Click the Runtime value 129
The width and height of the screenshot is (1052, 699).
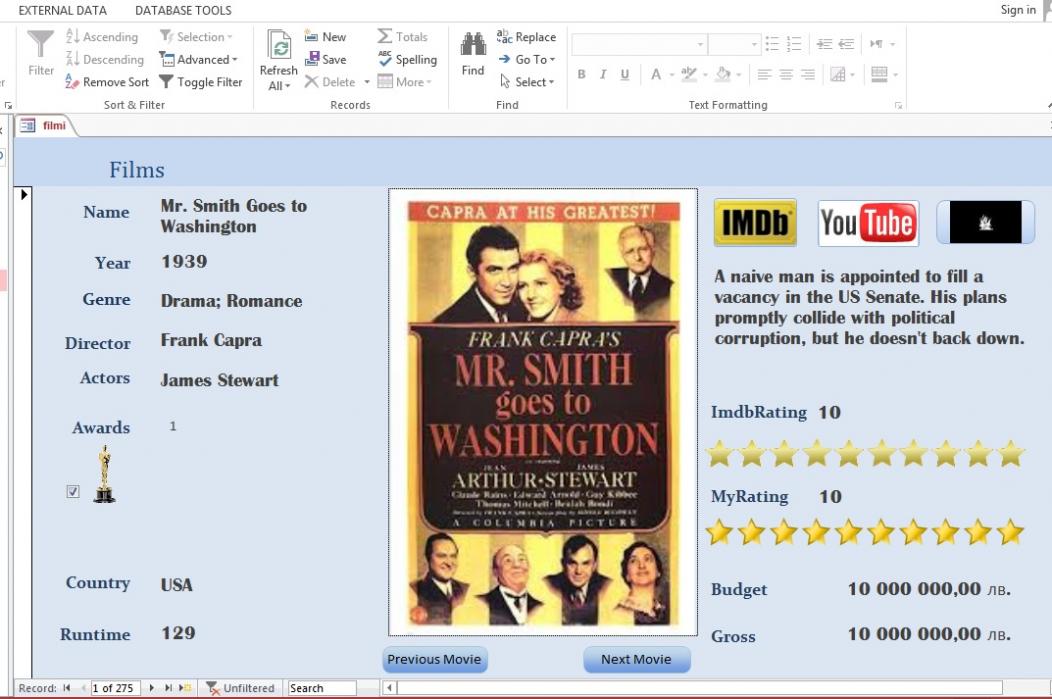pyautogui.click(x=178, y=633)
